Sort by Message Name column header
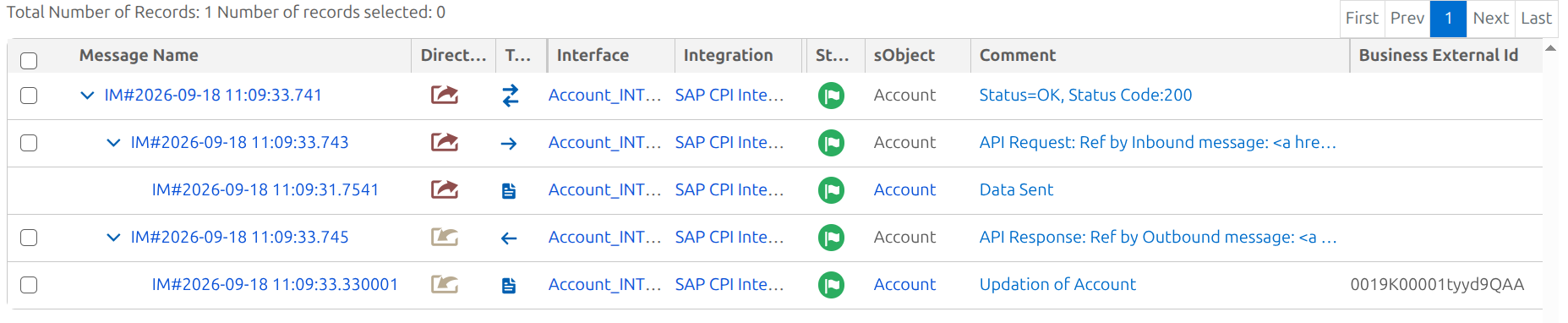This screenshot has width=1568, height=323. coord(139,55)
